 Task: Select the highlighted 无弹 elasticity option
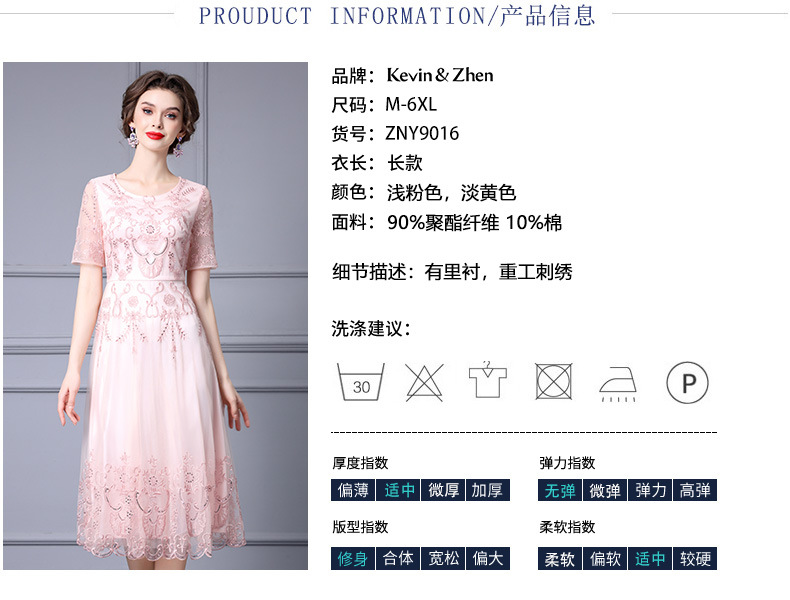pyautogui.click(x=560, y=490)
